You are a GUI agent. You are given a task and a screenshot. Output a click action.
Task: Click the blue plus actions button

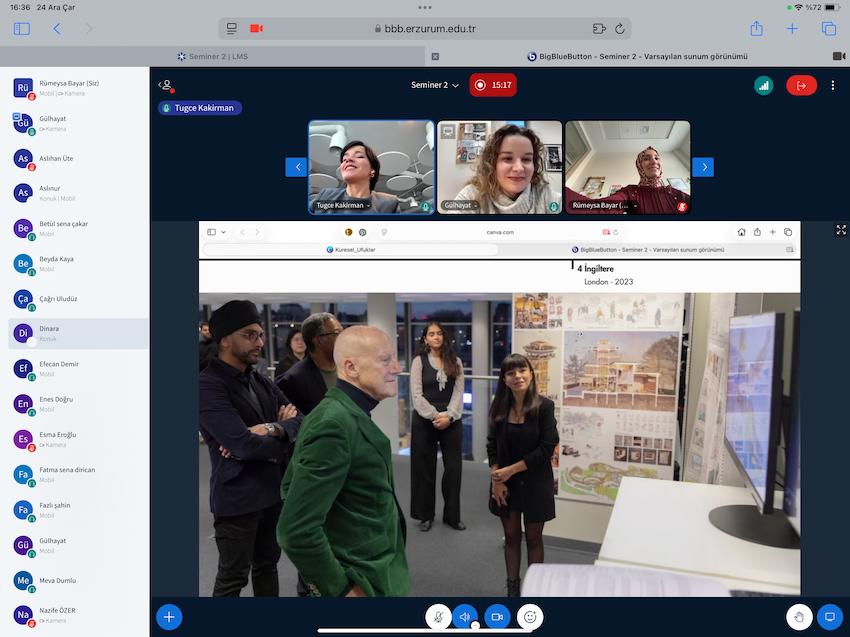[x=169, y=617]
